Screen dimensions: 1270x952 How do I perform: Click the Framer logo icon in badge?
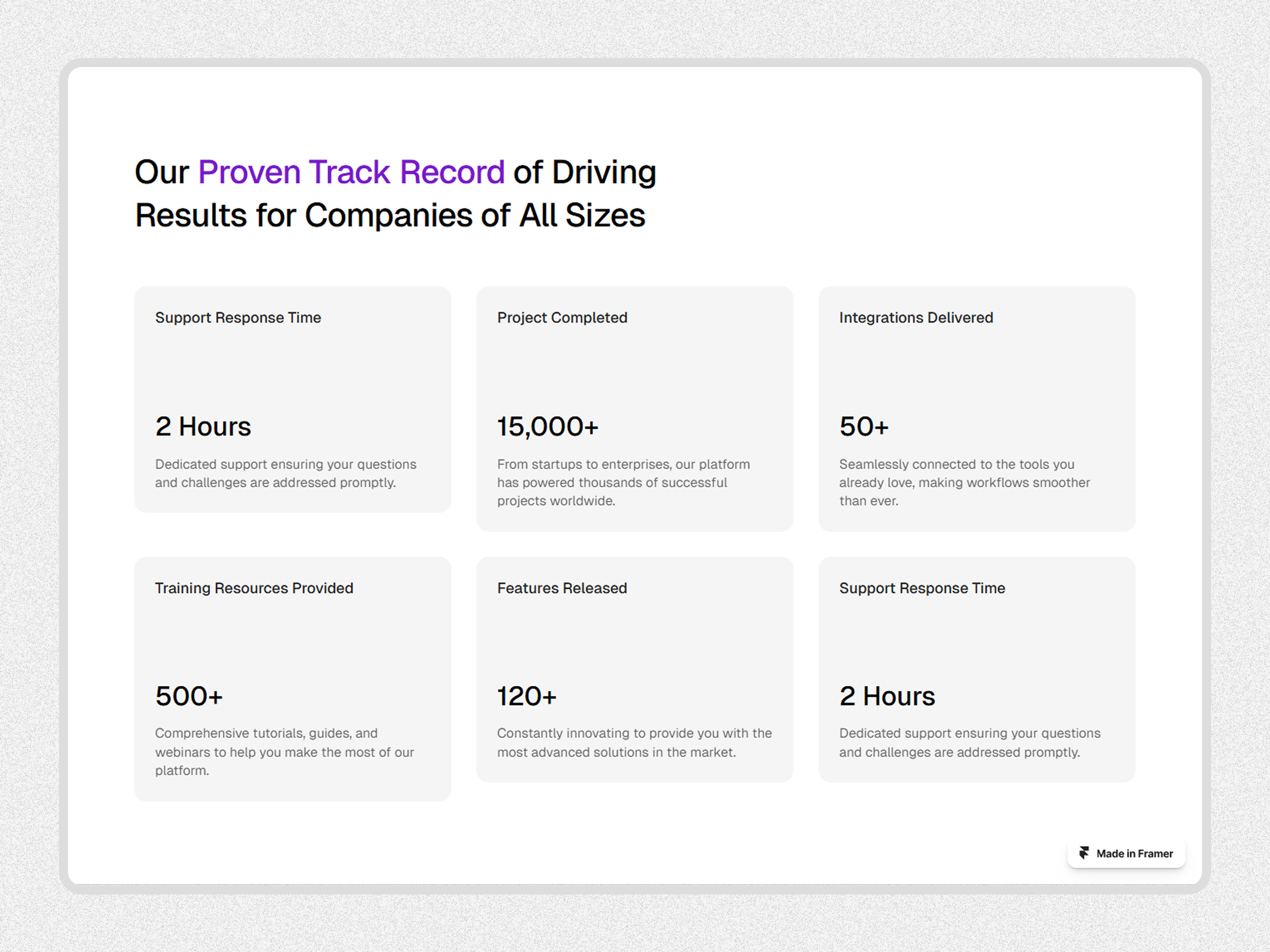tap(1084, 853)
